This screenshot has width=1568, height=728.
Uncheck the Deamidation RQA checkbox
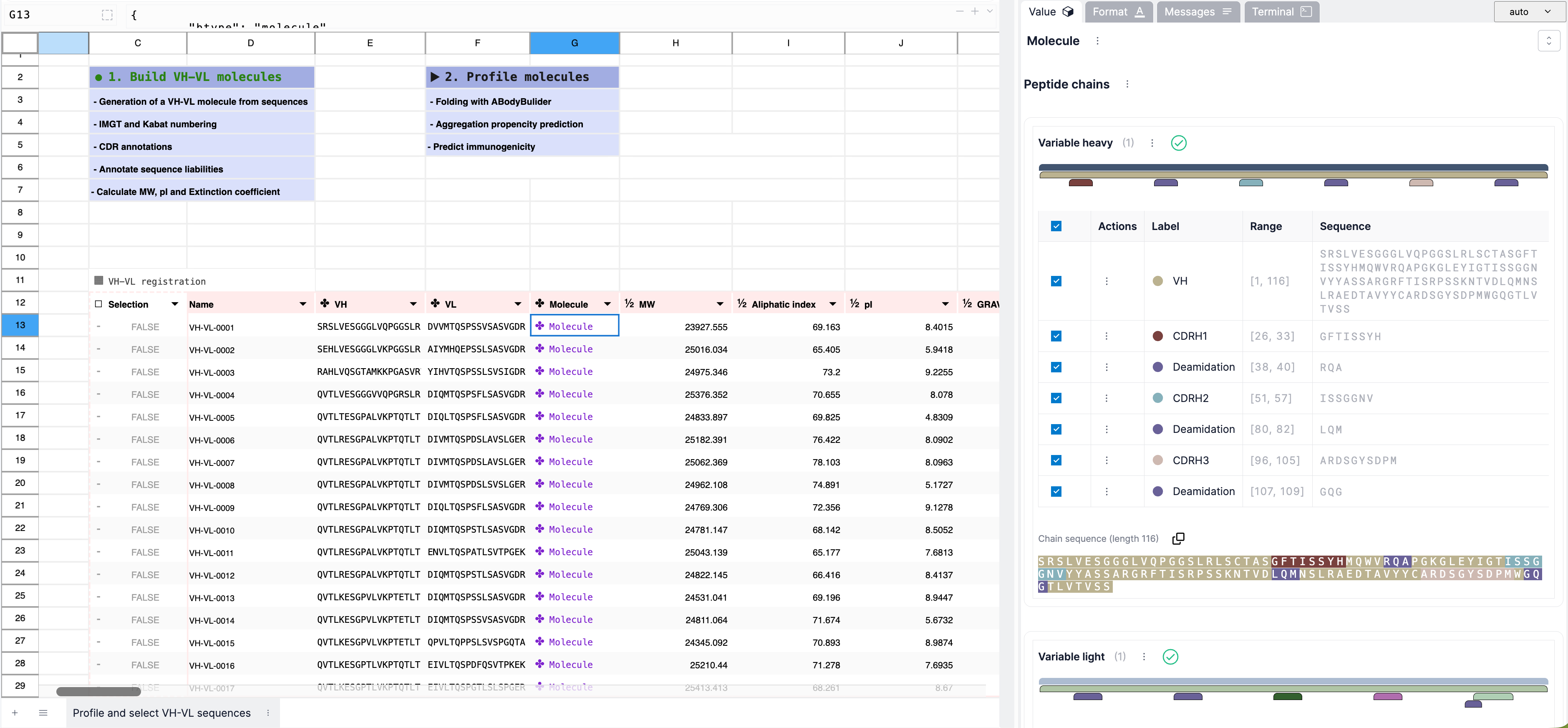click(1056, 367)
